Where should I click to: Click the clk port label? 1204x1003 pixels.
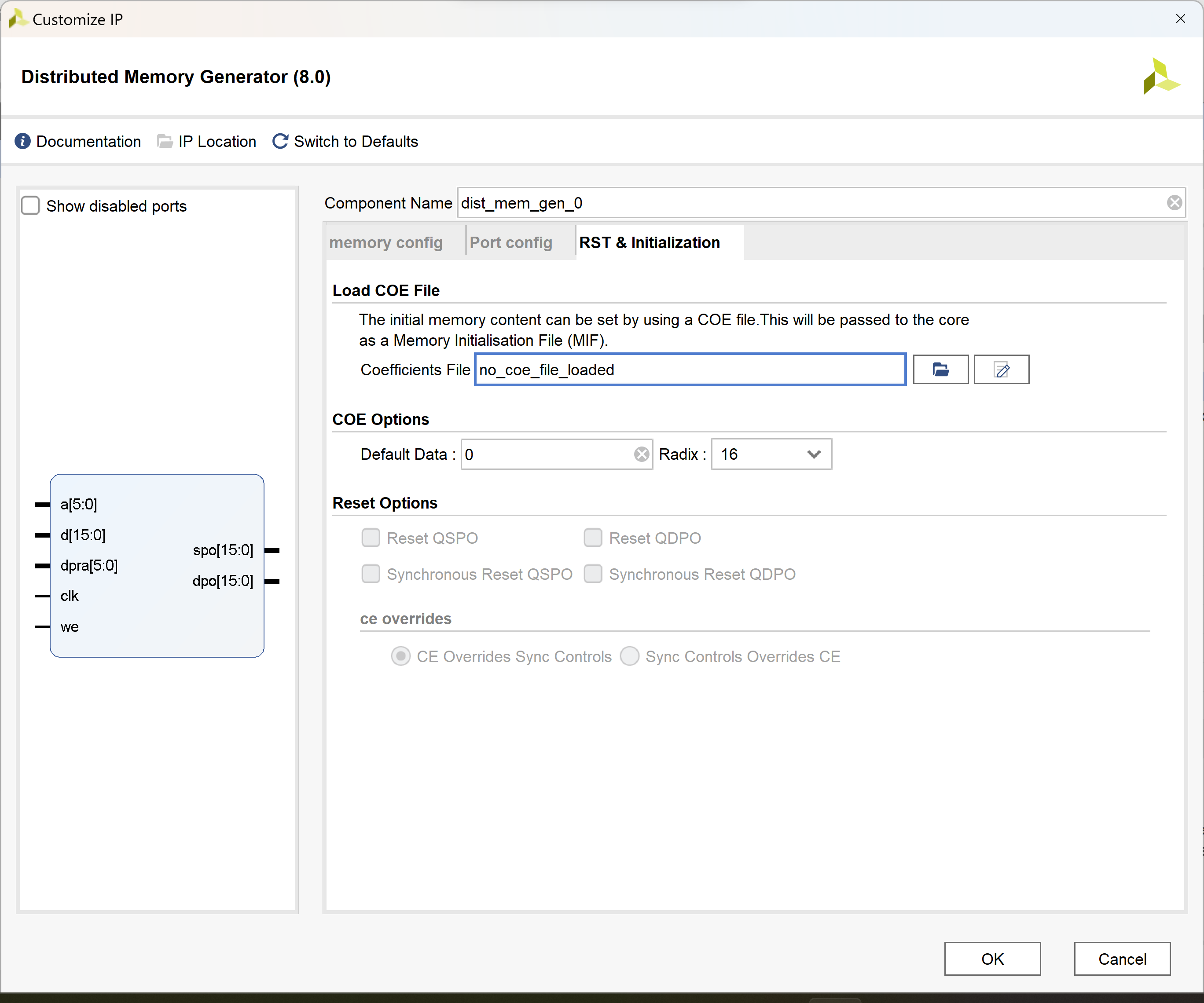pyautogui.click(x=70, y=596)
